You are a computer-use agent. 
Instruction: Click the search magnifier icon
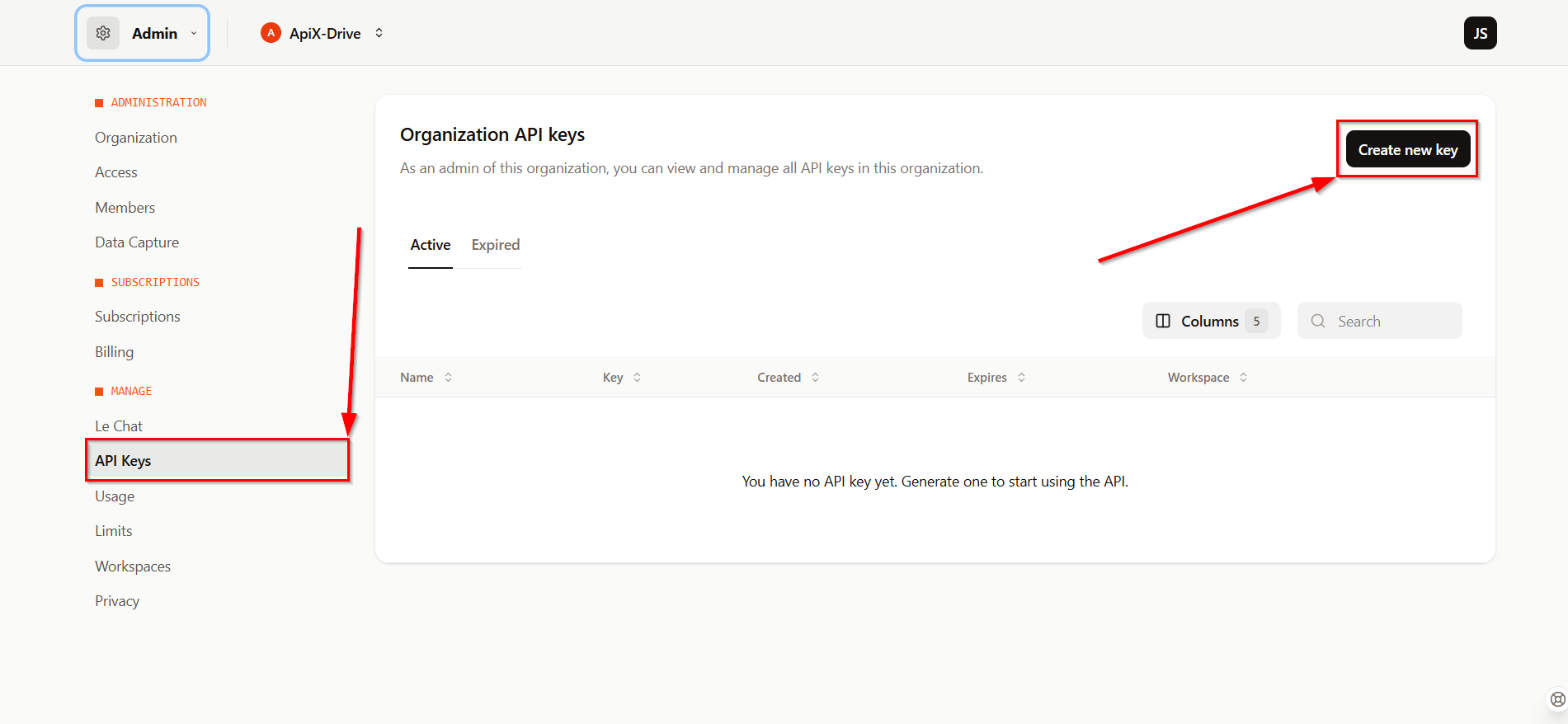(x=1318, y=321)
